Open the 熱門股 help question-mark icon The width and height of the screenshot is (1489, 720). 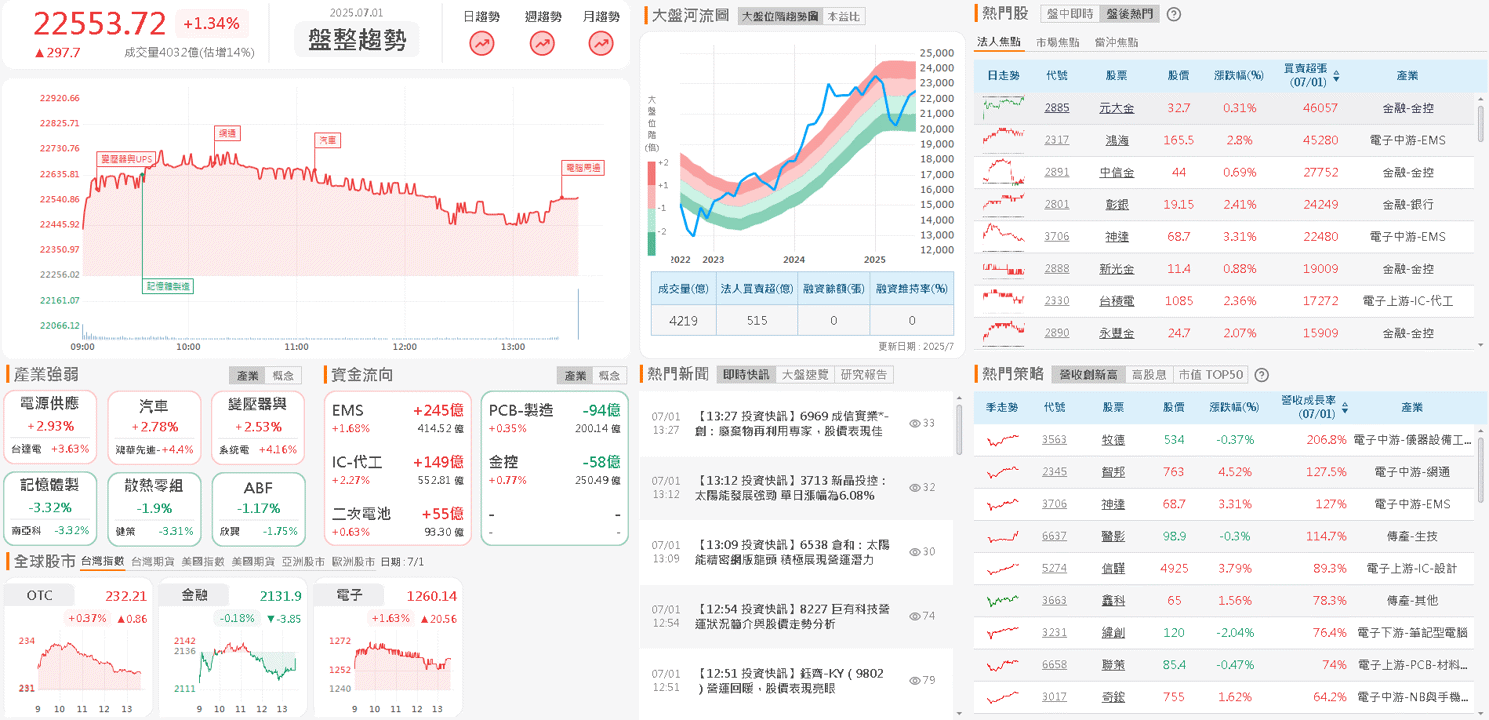coord(1174,14)
